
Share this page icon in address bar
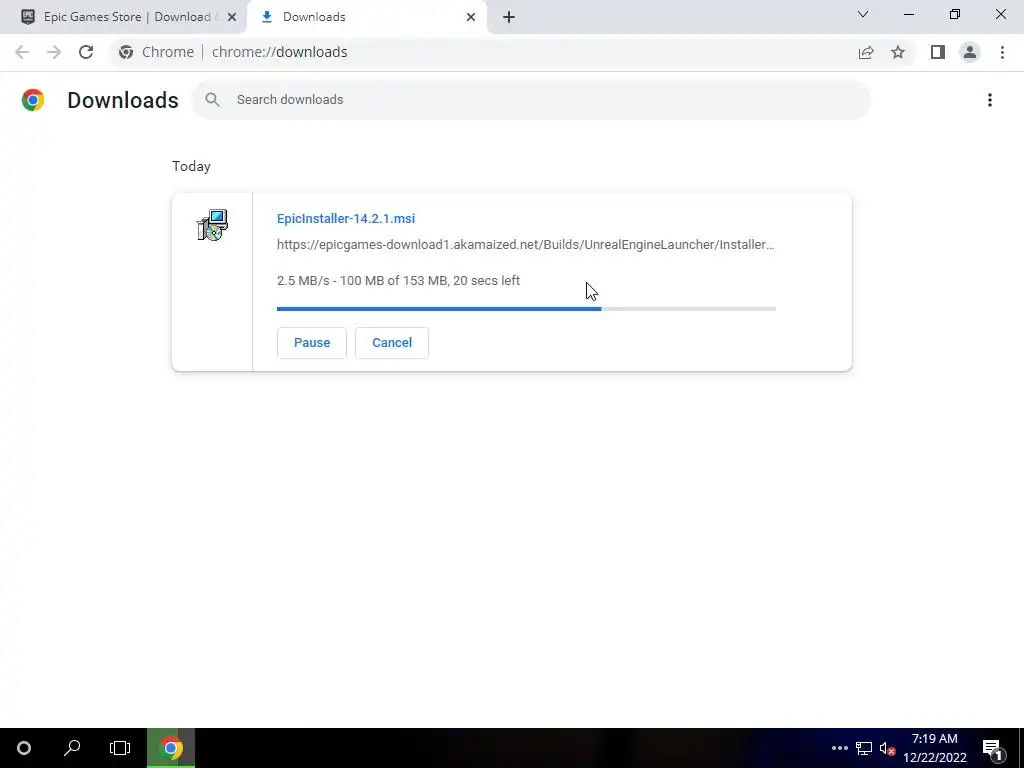(866, 52)
